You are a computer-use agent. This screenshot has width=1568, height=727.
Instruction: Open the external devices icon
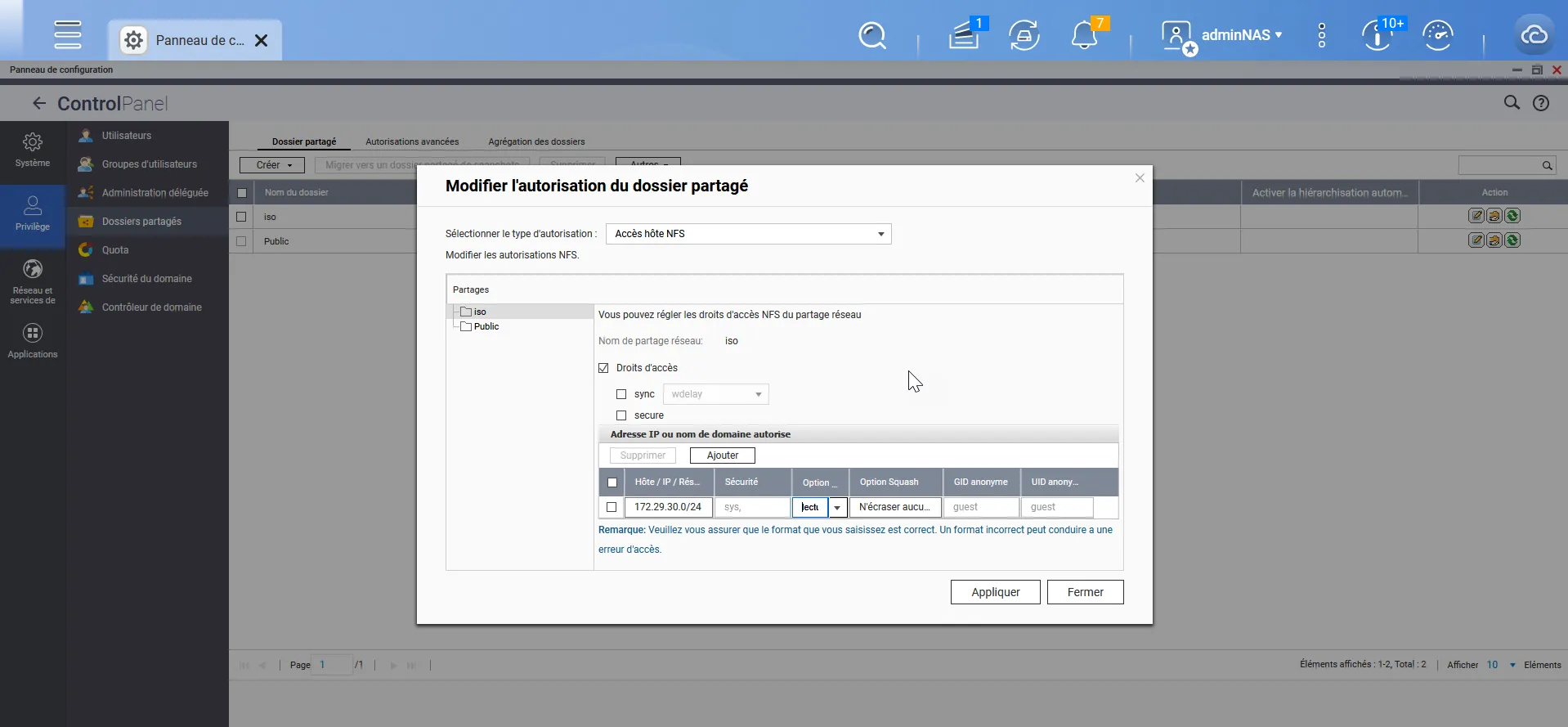tap(1024, 35)
